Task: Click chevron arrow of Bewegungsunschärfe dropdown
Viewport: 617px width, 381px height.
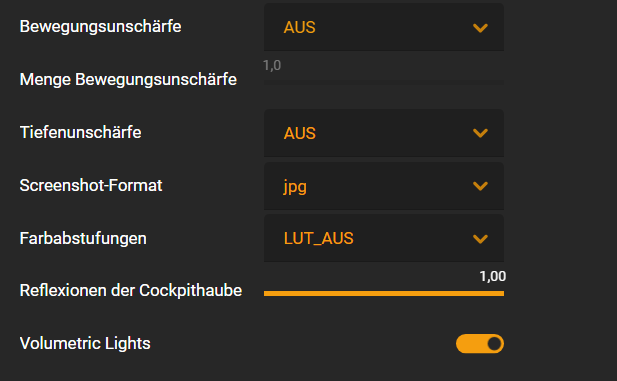Action: coord(480,28)
